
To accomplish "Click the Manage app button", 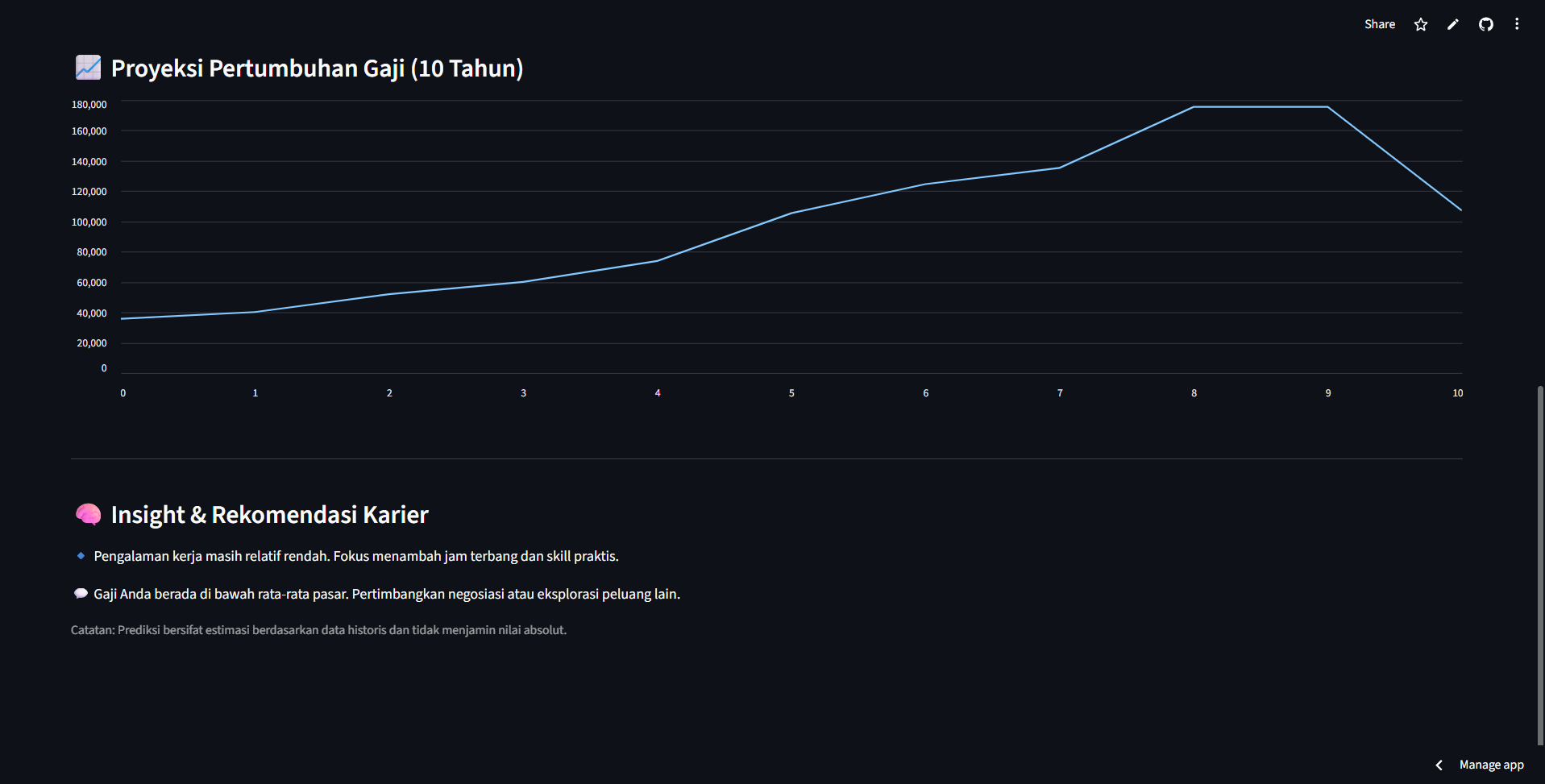I will (x=1491, y=765).
